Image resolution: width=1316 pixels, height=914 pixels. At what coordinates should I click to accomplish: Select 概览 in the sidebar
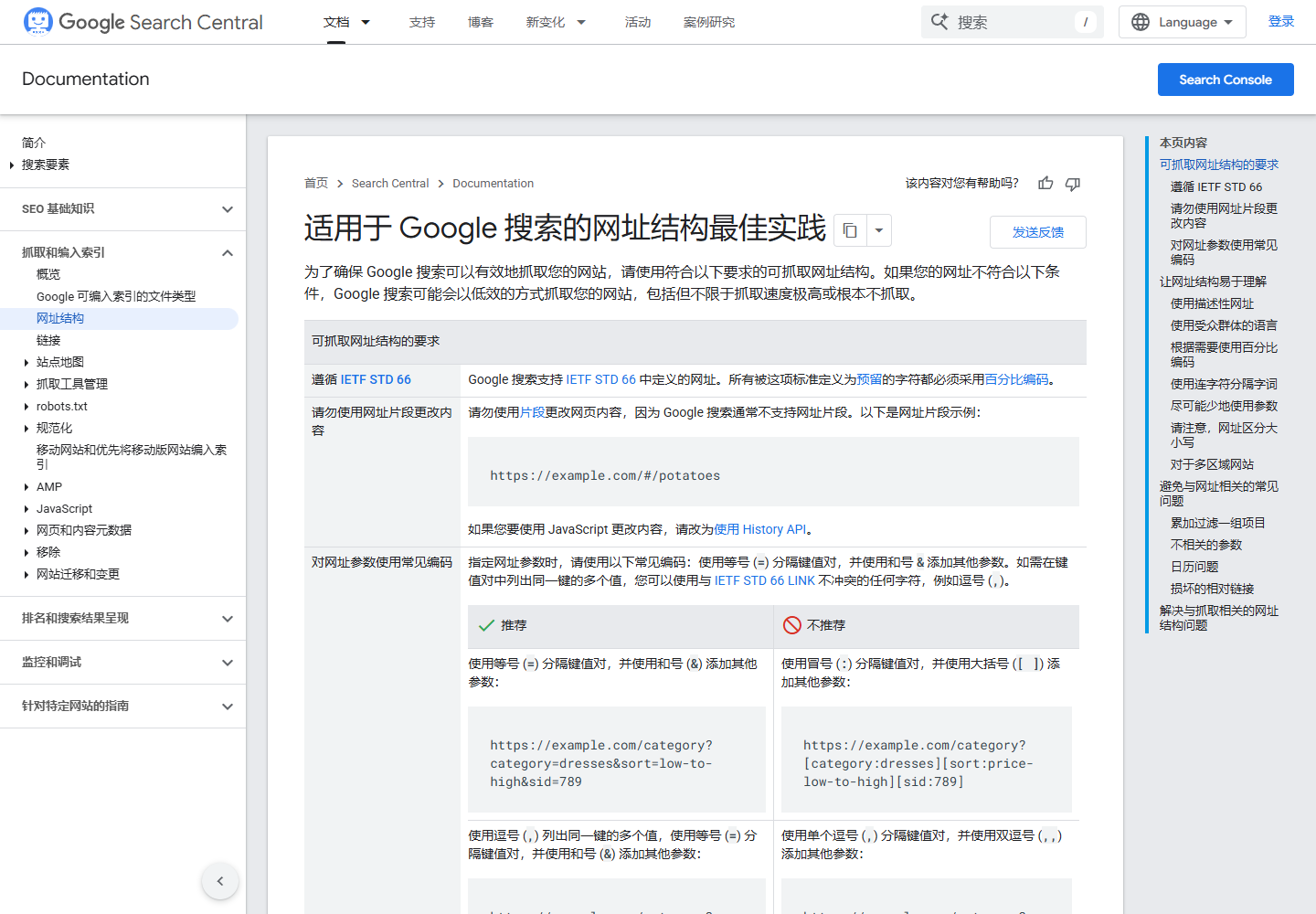[48, 274]
